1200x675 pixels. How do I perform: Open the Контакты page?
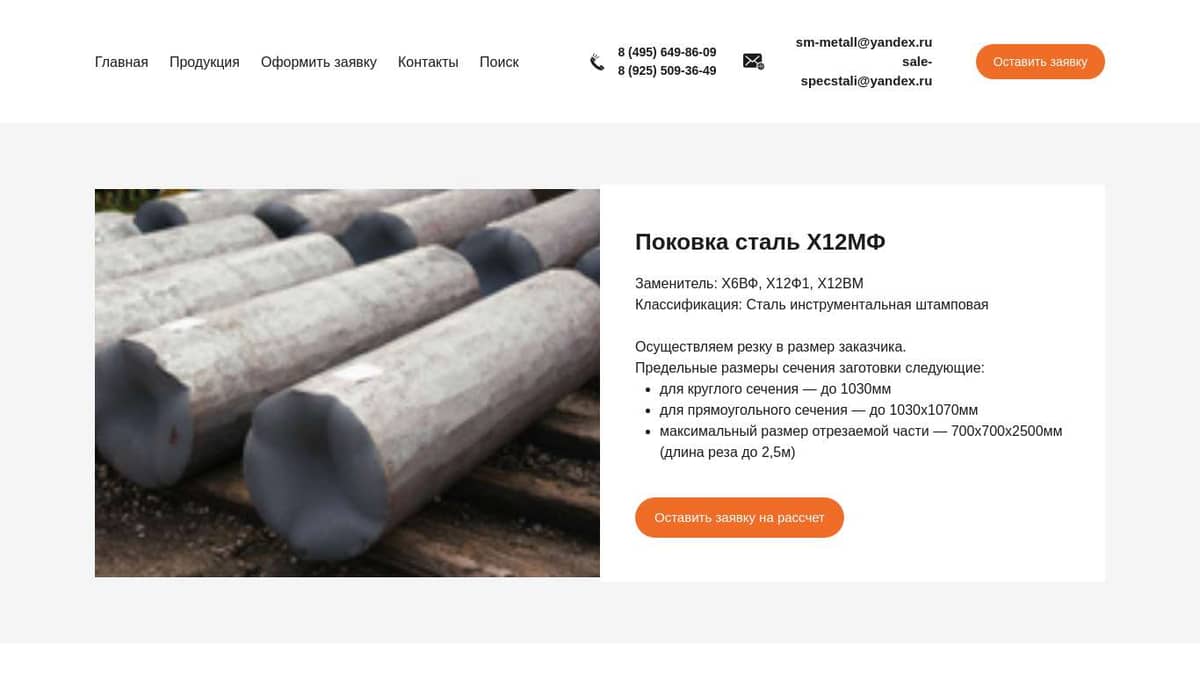[428, 62]
